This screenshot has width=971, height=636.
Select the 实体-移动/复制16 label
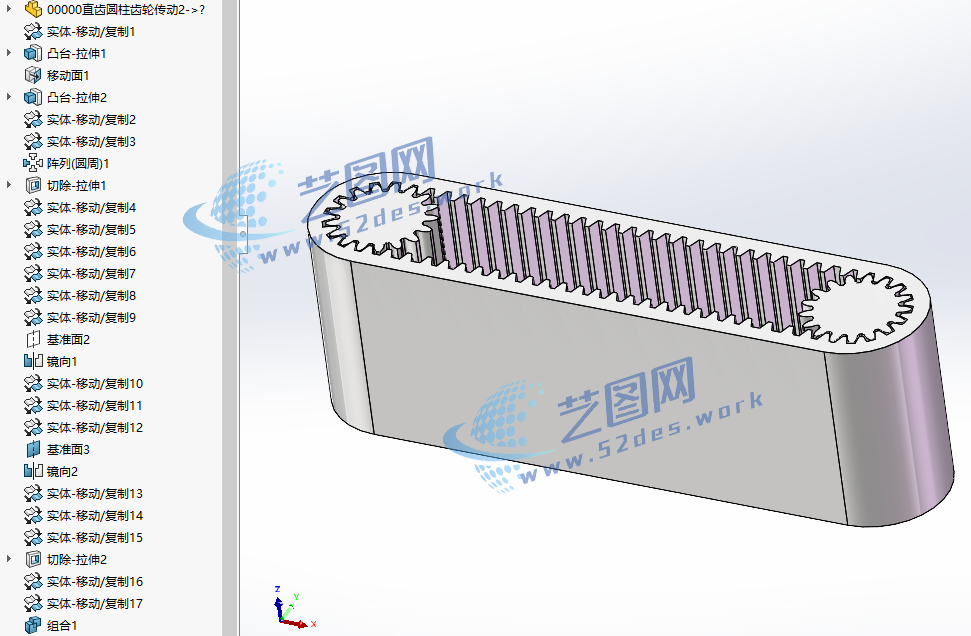(95, 582)
